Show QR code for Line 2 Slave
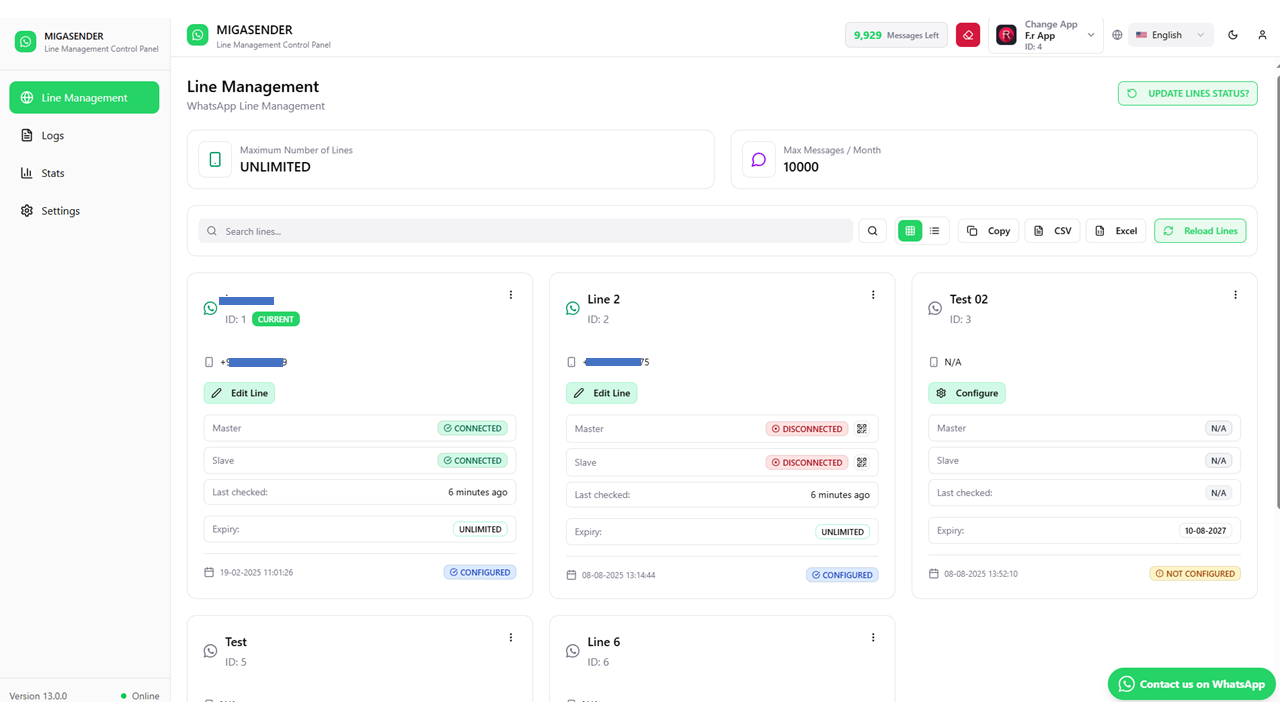1280x720 pixels. click(862, 462)
